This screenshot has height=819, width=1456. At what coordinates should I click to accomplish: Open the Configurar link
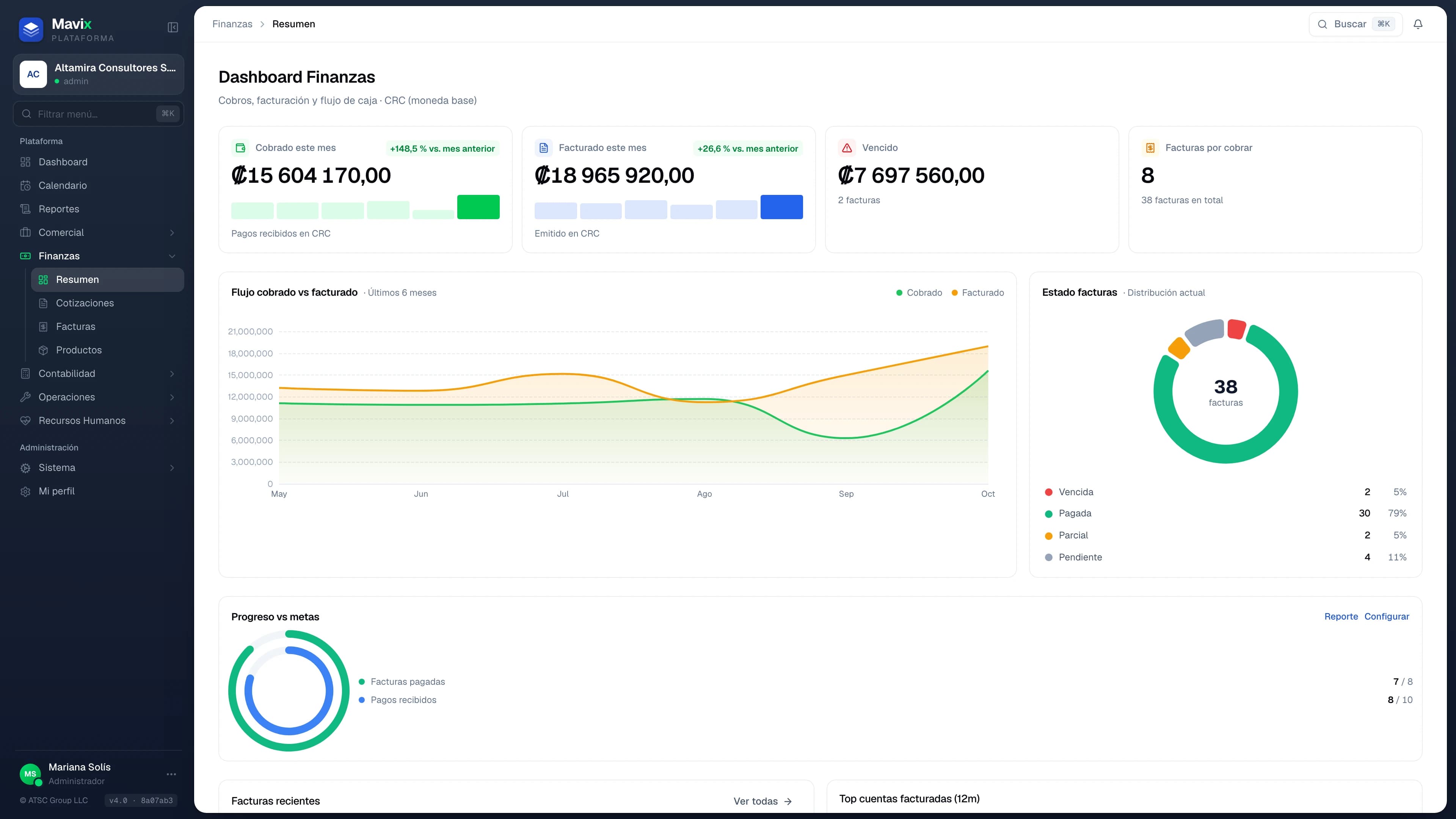click(1387, 617)
